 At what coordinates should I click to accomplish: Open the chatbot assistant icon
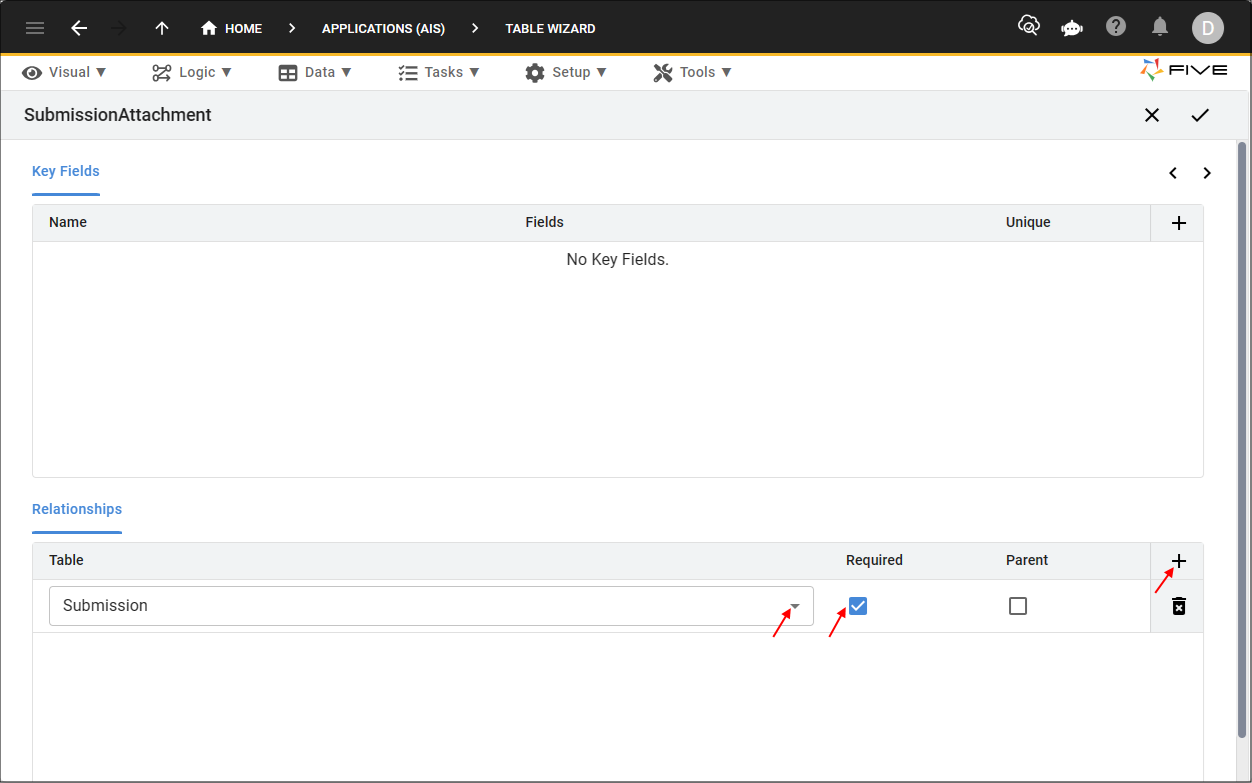1072,28
